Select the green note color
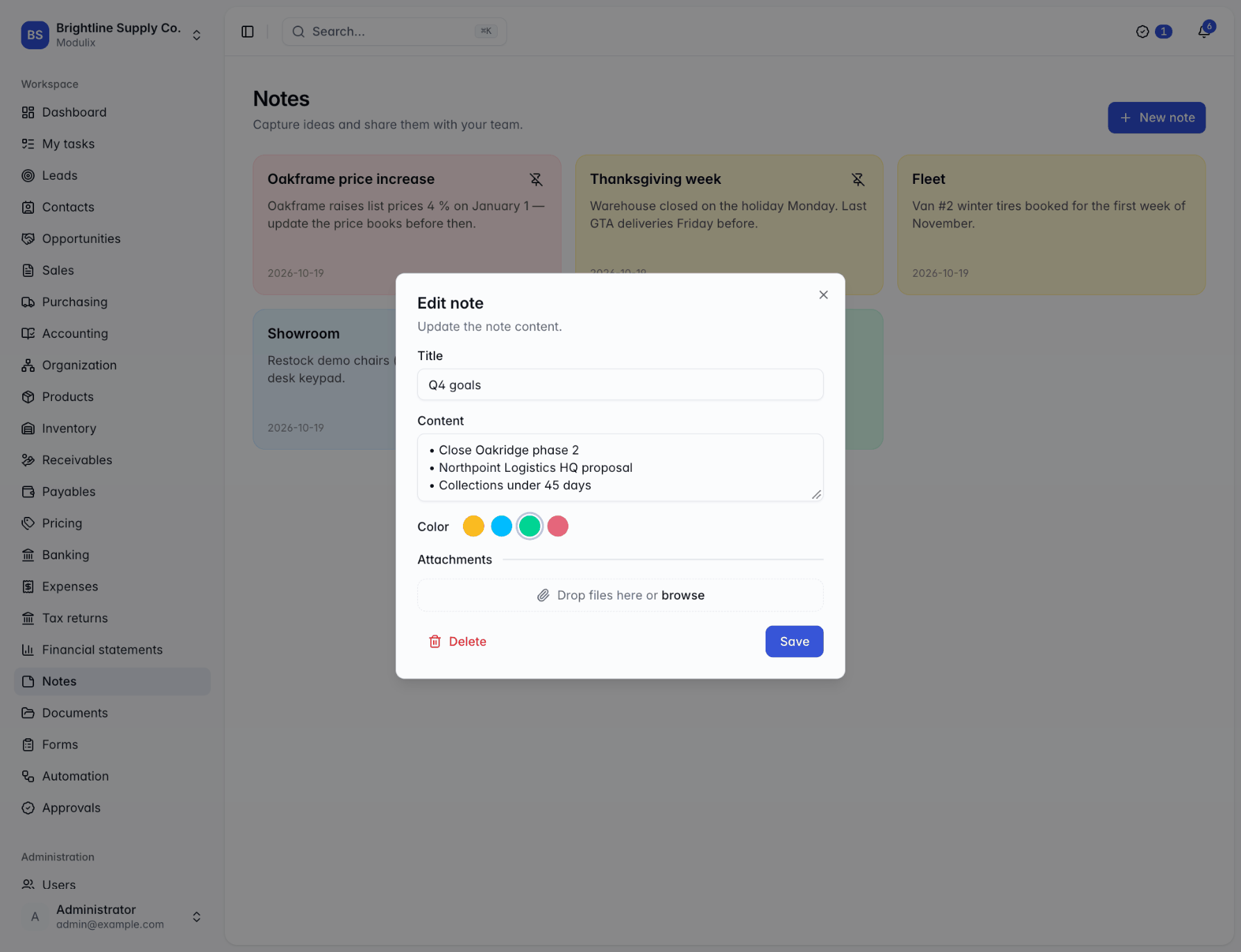The image size is (1241, 952). click(x=530, y=526)
